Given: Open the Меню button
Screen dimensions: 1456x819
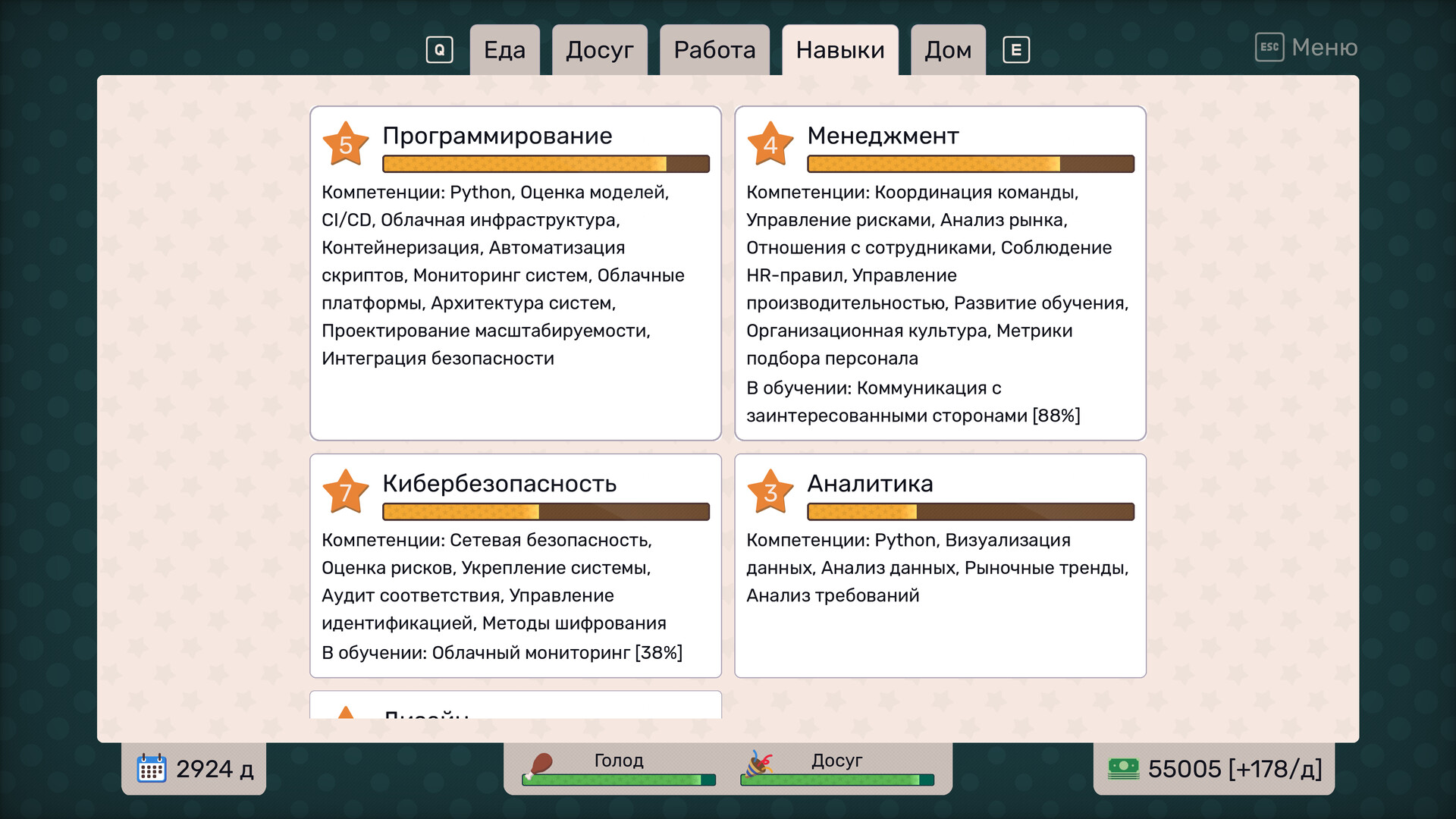Looking at the screenshot, I should 1324,47.
